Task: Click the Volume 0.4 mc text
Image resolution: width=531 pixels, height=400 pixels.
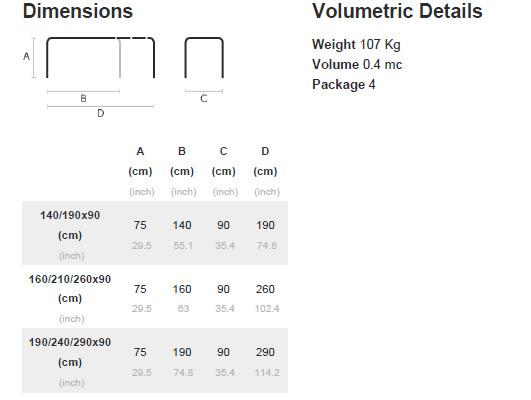Action: (x=357, y=64)
